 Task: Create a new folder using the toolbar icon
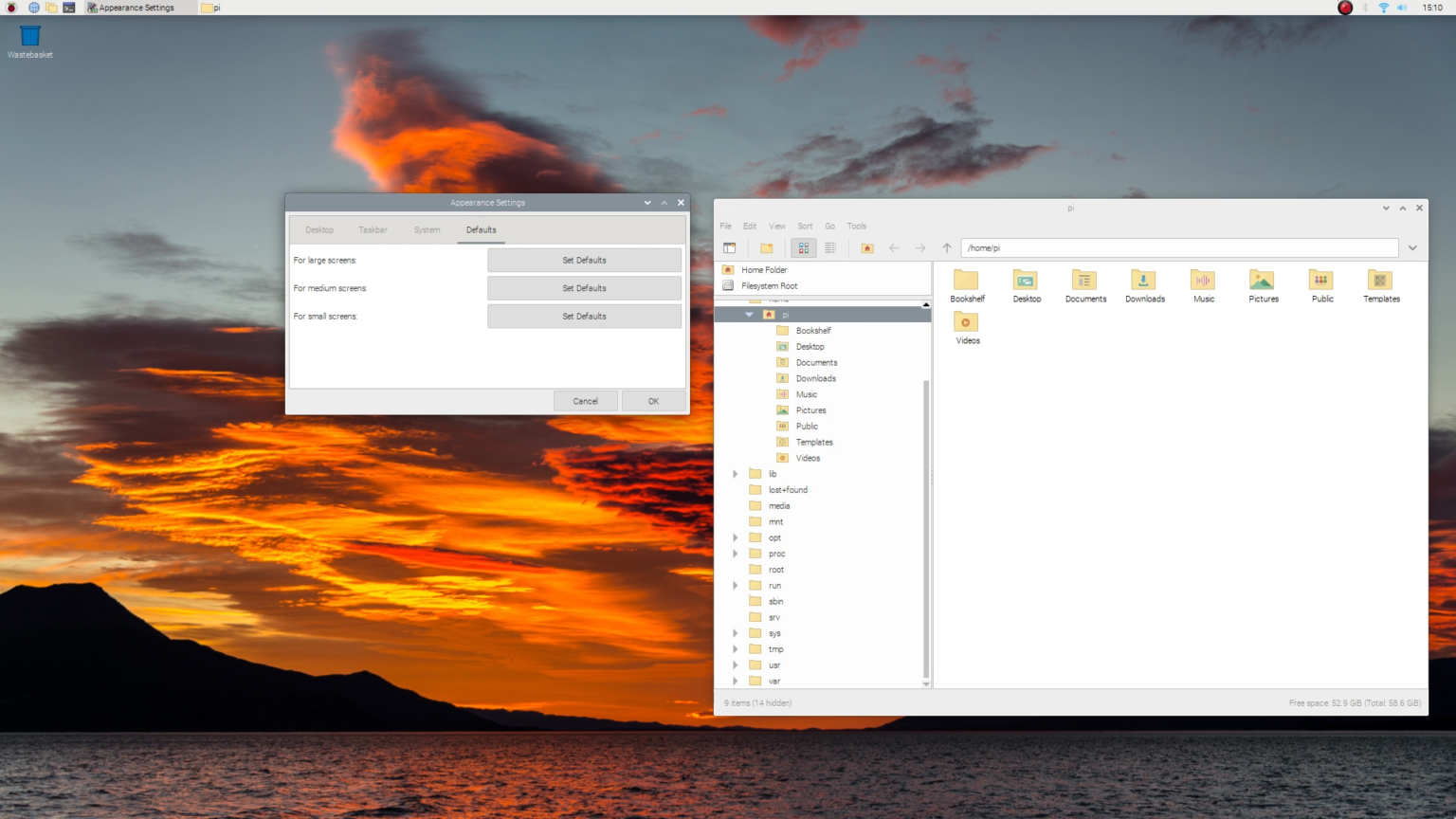(768, 247)
